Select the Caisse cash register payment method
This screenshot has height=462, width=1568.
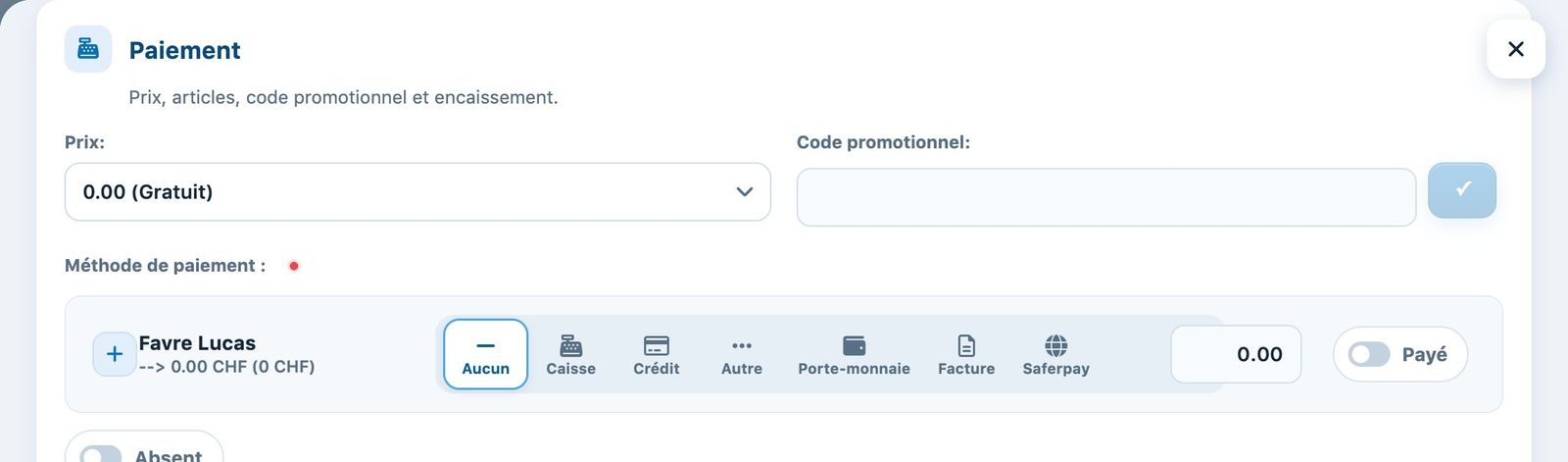(x=570, y=354)
